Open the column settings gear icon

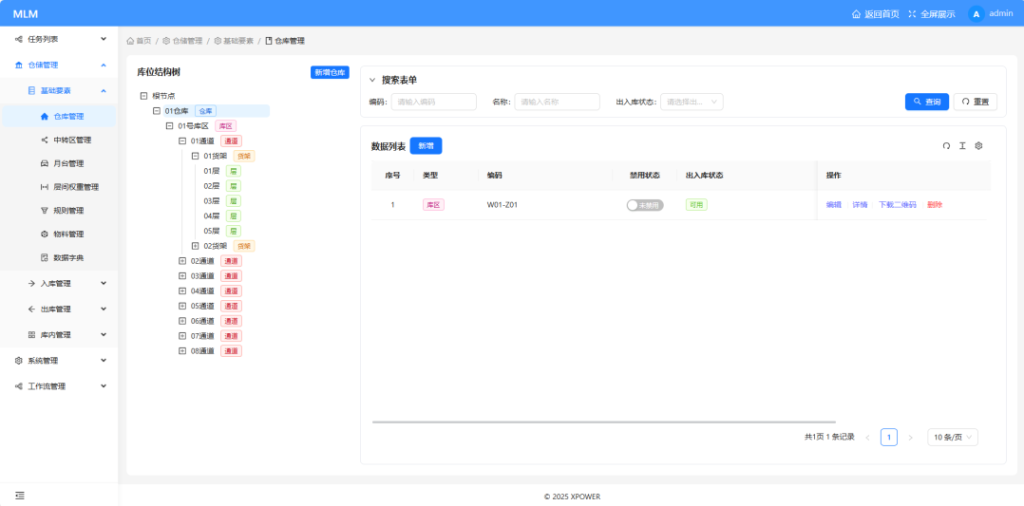[x=979, y=146]
